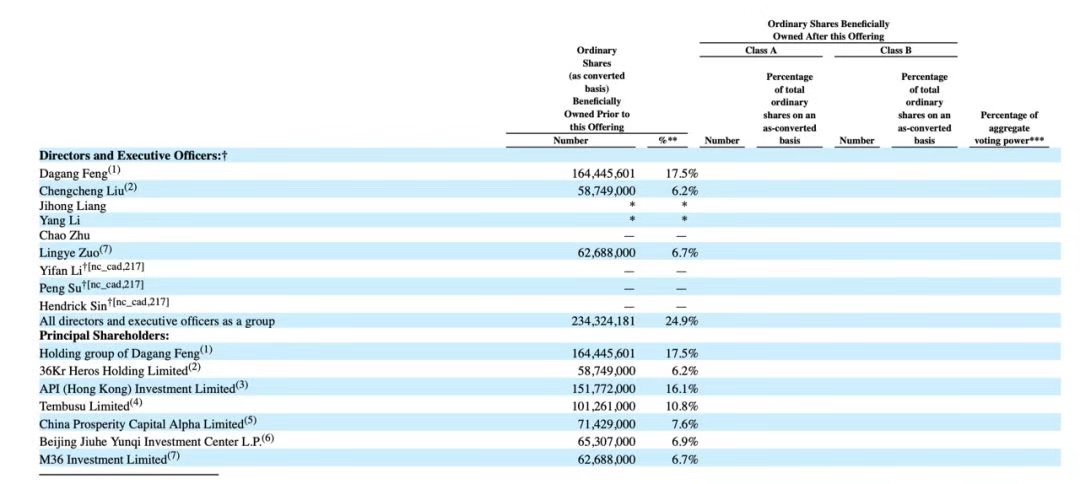The height and width of the screenshot is (484, 1080).
Task: Click 6.2% in the Chengcheng Liu row
Action: [685, 190]
